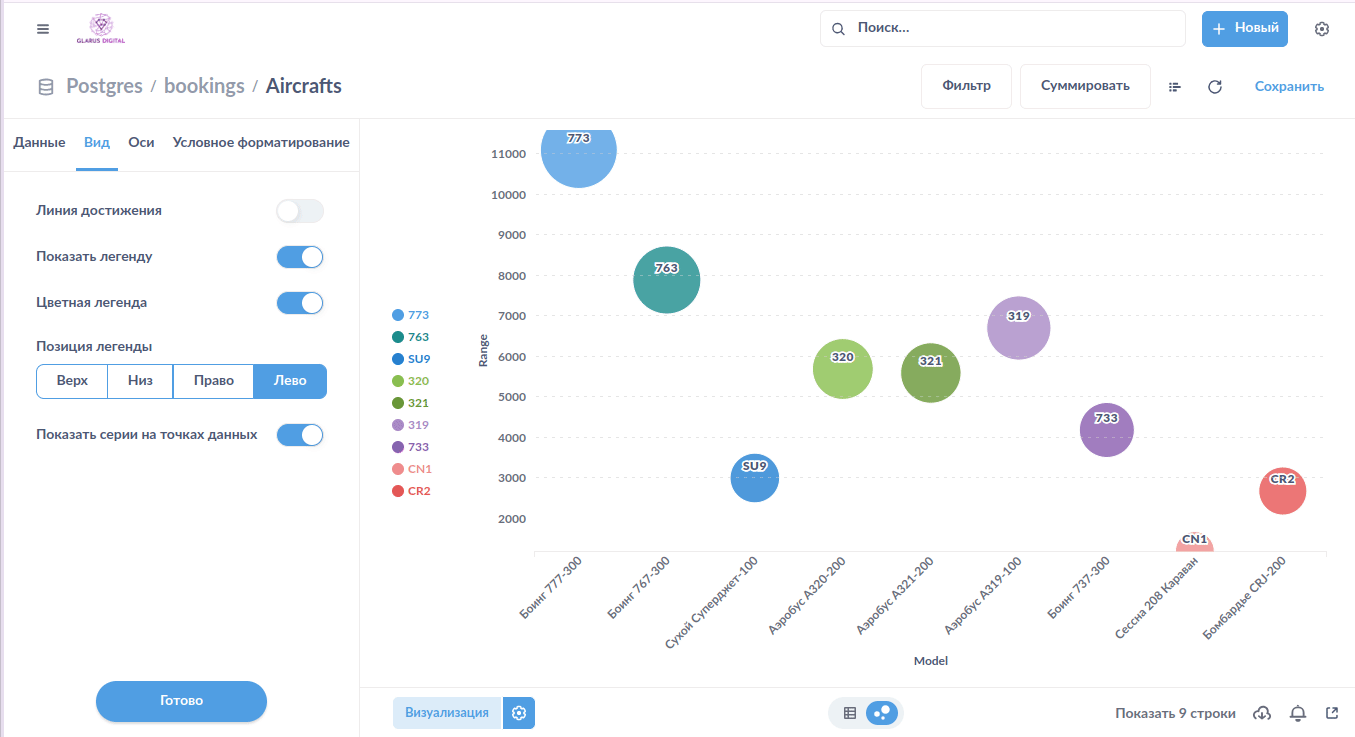Image resolution: width=1355 pixels, height=737 pixels.
Task: Open alerts bell icon
Action: (x=1298, y=713)
